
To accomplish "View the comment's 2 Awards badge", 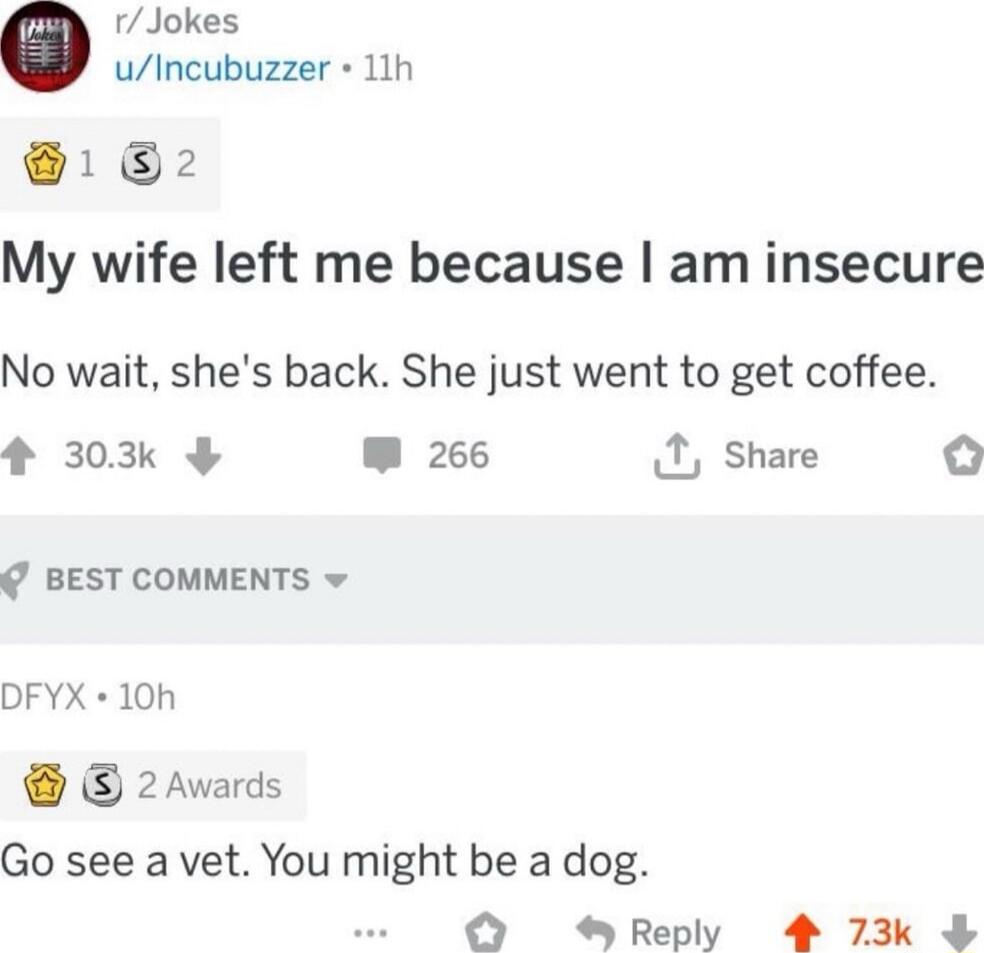I will point(152,785).
